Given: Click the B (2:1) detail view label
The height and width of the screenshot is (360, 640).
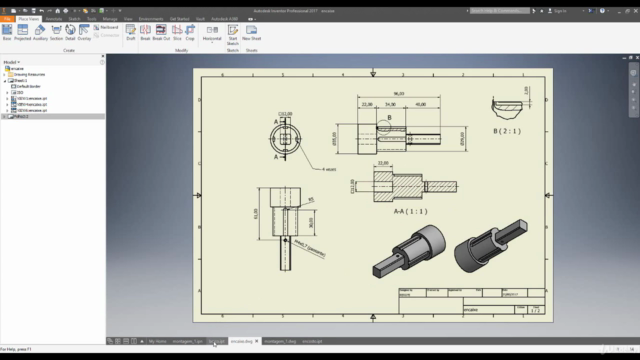Looking at the screenshot, I should coord(507,131).
